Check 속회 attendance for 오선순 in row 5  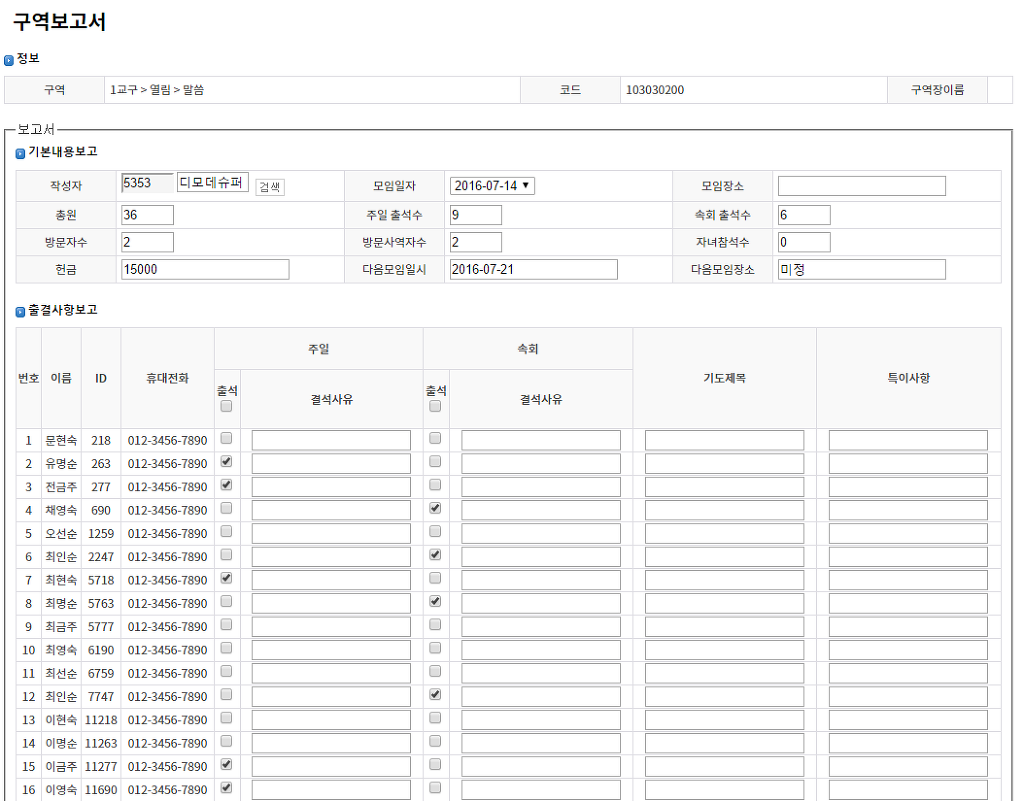[x=435, y=531]
